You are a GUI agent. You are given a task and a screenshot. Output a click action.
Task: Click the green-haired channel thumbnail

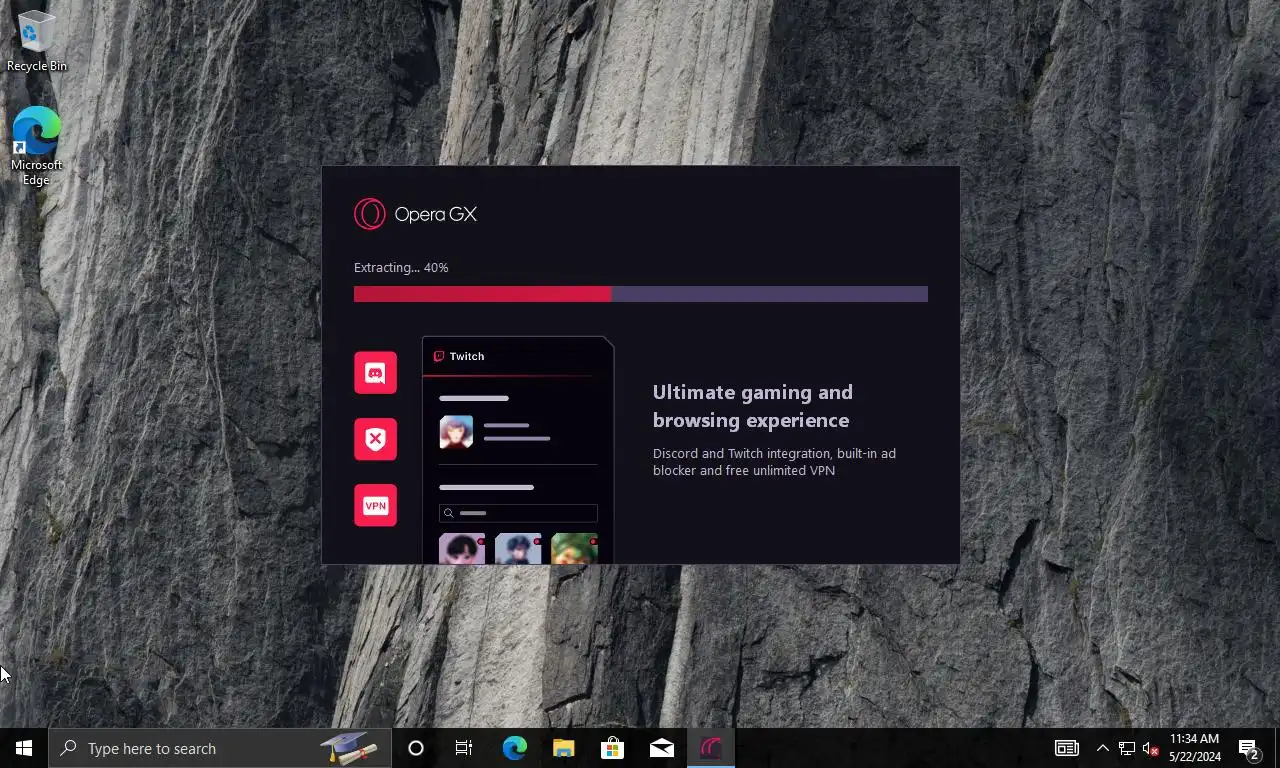(x=574, y=549)
